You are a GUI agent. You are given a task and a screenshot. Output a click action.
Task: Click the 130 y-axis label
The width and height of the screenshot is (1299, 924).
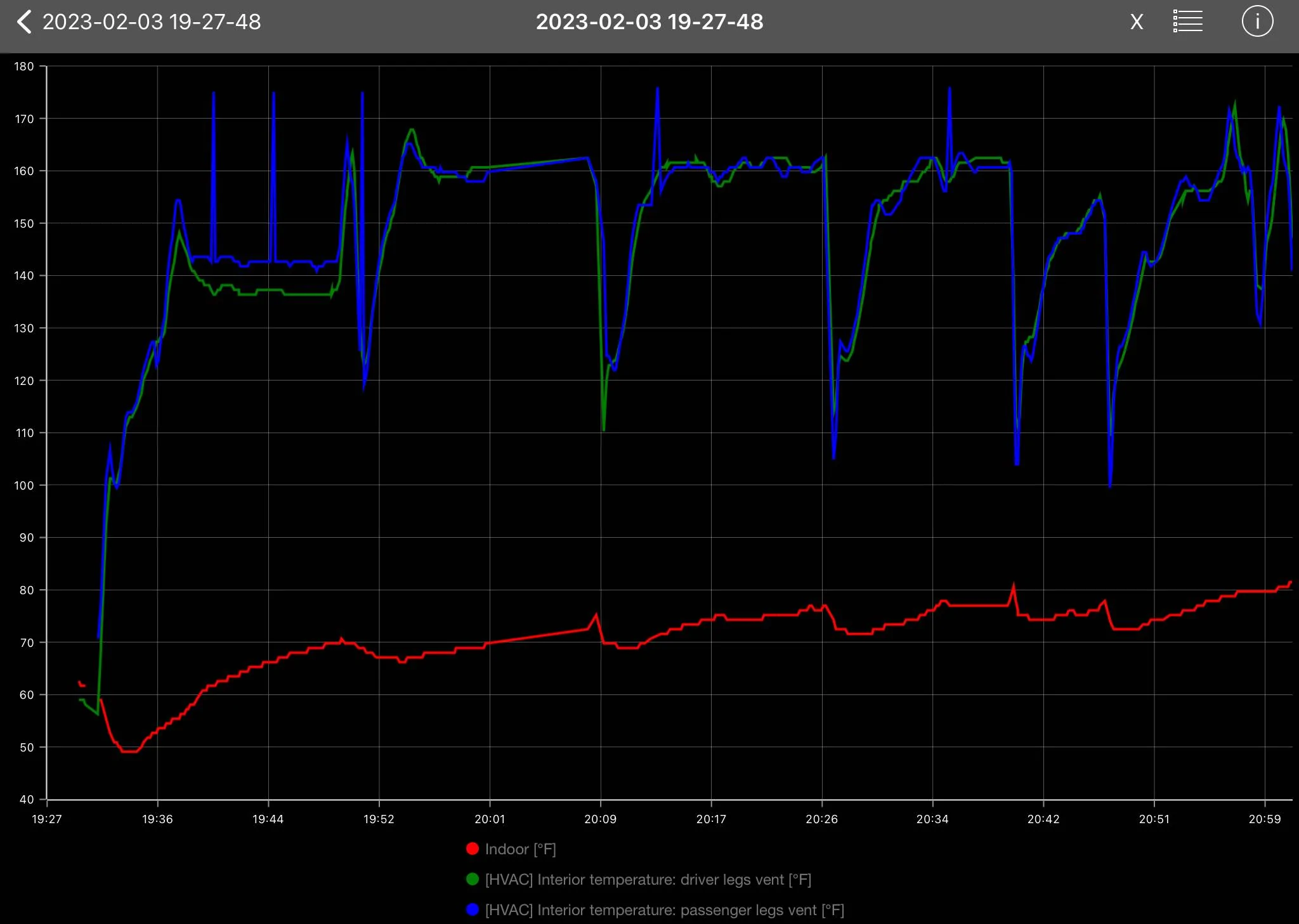(x=24, y=329)
